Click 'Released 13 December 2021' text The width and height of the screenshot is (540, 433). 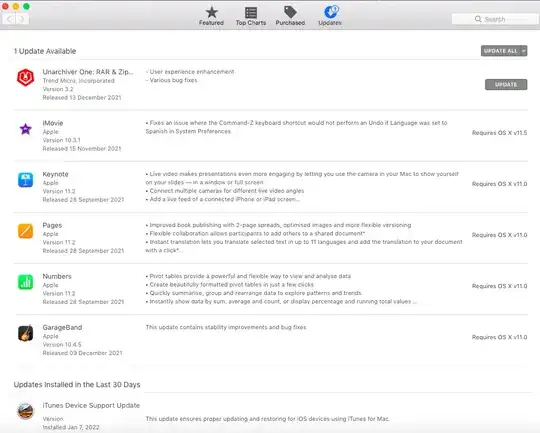click(x=82, y=97)
